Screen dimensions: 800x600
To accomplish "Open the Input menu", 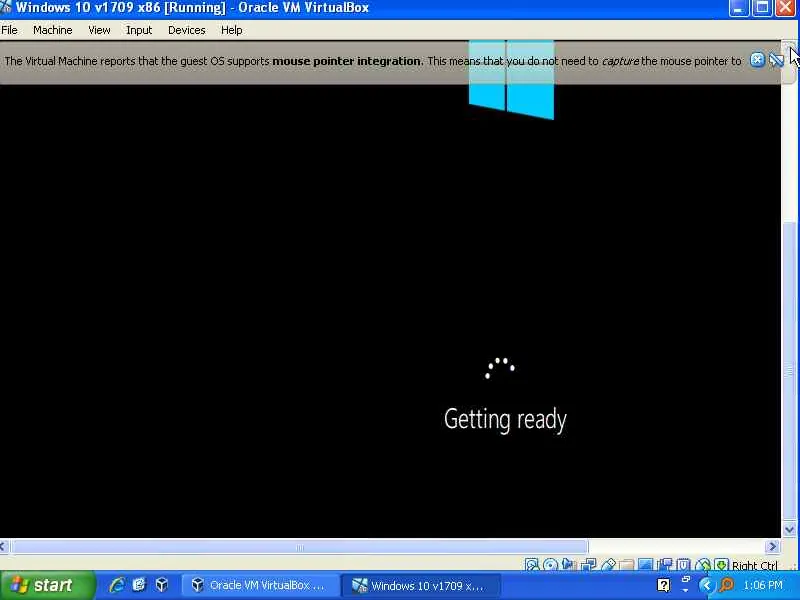I will [x=139, y=31].
